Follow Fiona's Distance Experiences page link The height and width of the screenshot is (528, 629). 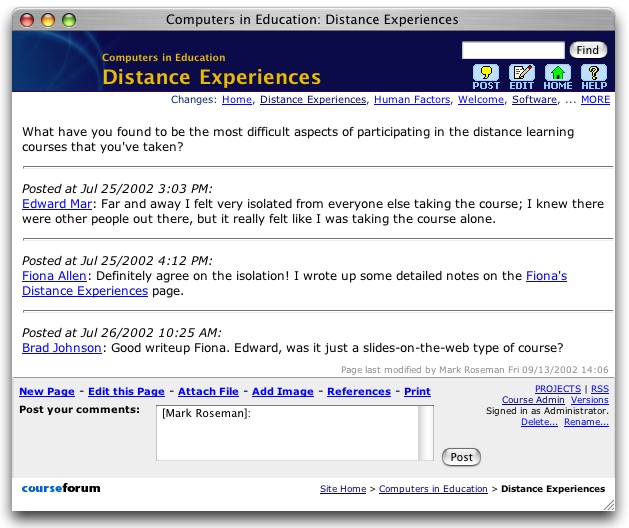85,291
